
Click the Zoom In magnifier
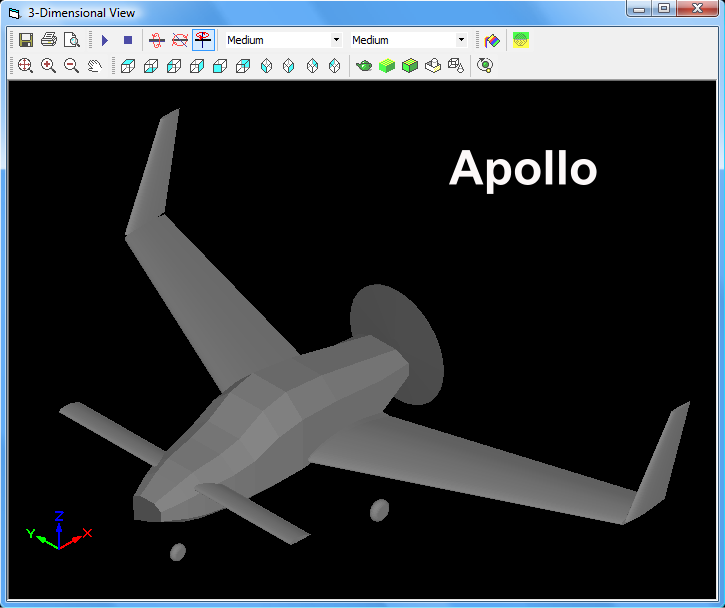coord(48,66)
